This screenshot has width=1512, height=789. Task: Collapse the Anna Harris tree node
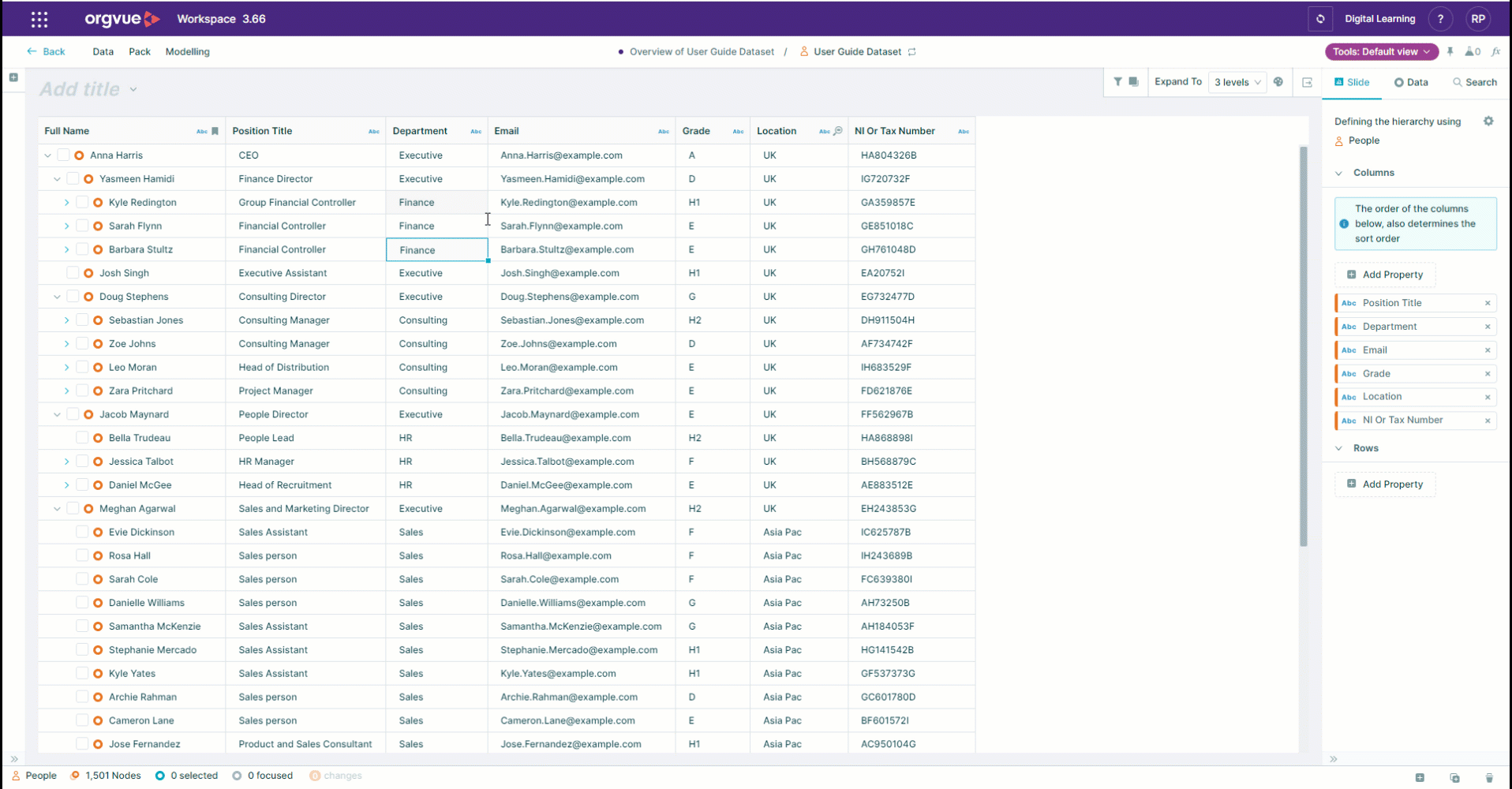(47, 155)
